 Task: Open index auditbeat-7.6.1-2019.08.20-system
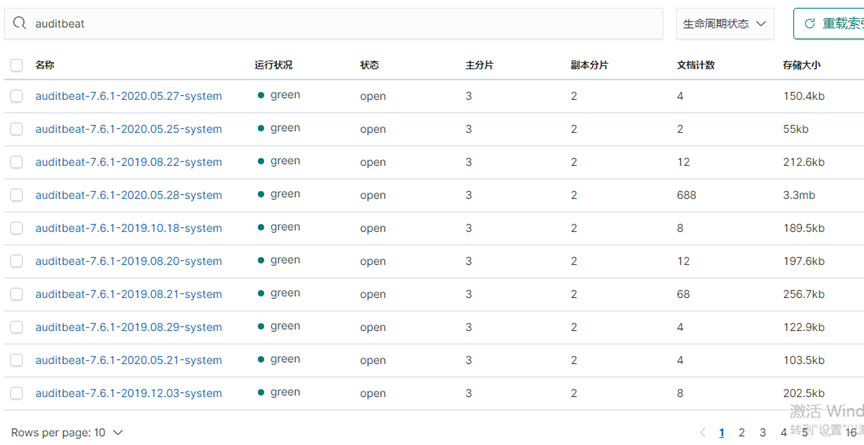[129, 261]
